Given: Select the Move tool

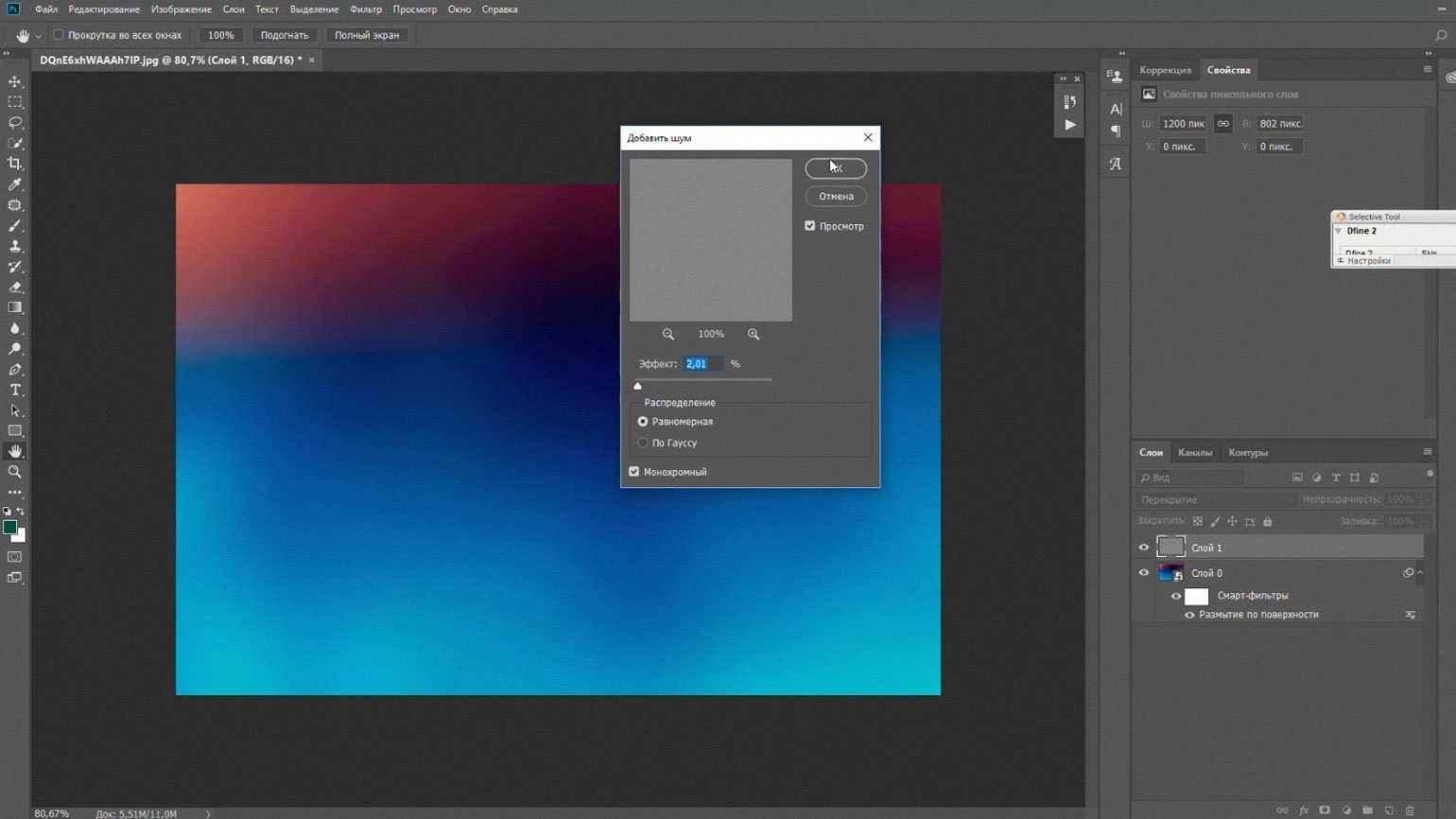Looking at the screenshot, I should click(15, 81).
